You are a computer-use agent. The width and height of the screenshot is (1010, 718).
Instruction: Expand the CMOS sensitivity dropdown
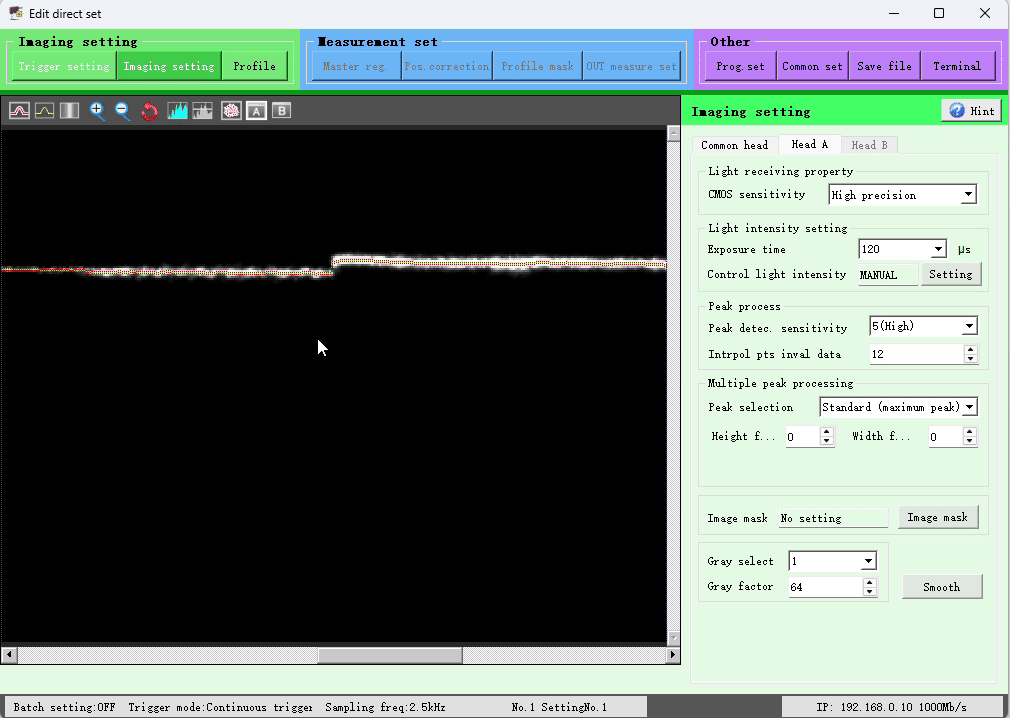pos(967,194)
